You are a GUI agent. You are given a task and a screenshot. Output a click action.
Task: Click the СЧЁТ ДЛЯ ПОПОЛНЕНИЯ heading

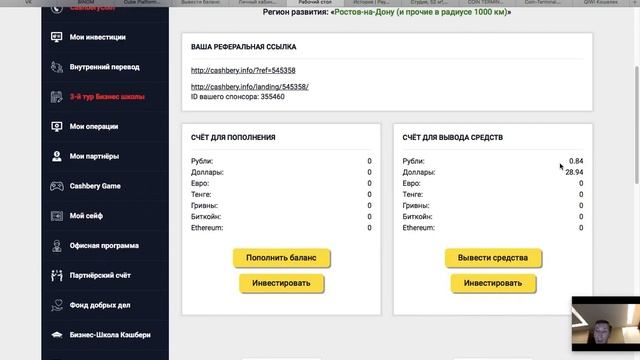pyautogui.click(x=233, y=138)
